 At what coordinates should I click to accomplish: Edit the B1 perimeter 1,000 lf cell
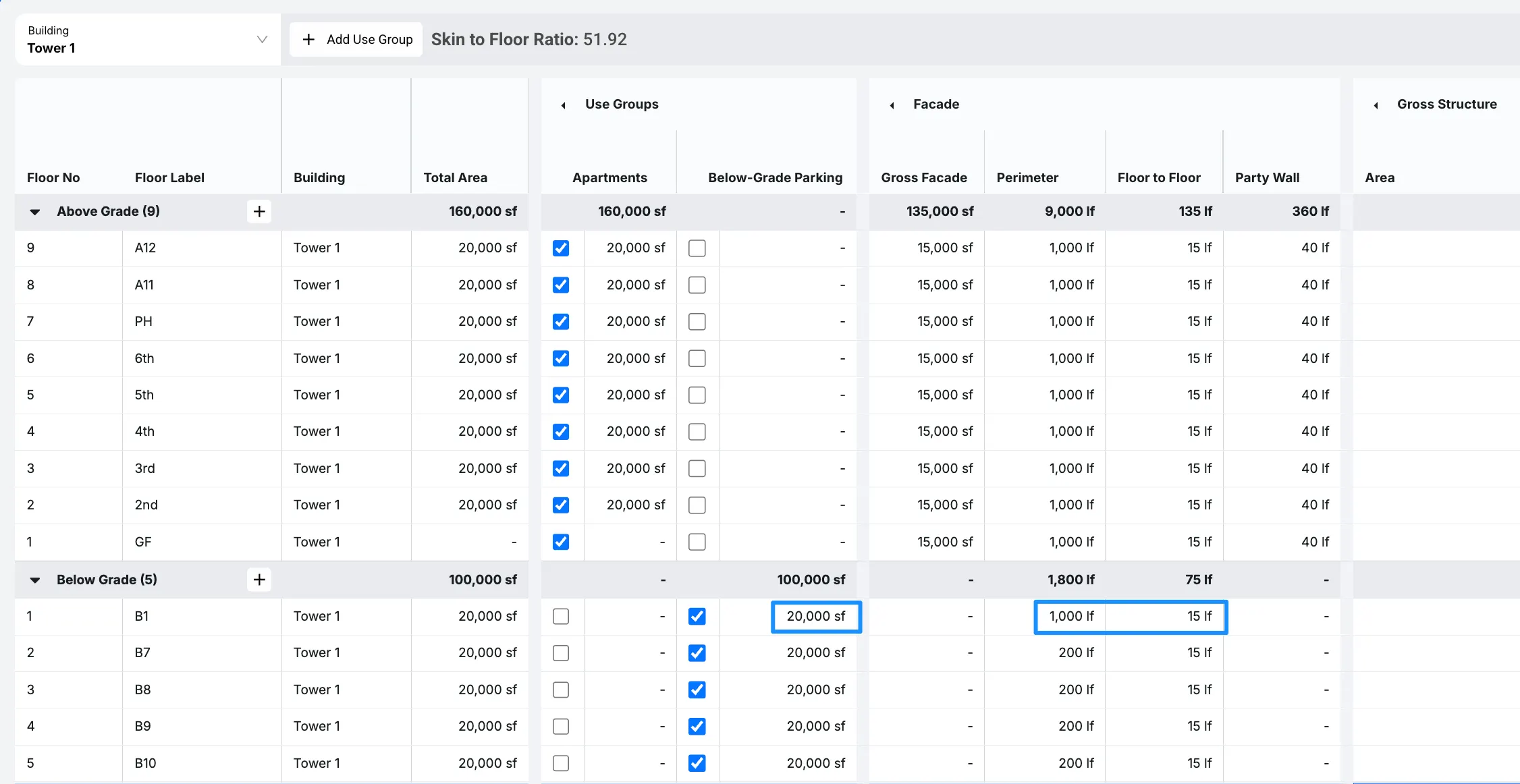[x=1070, y=617]
